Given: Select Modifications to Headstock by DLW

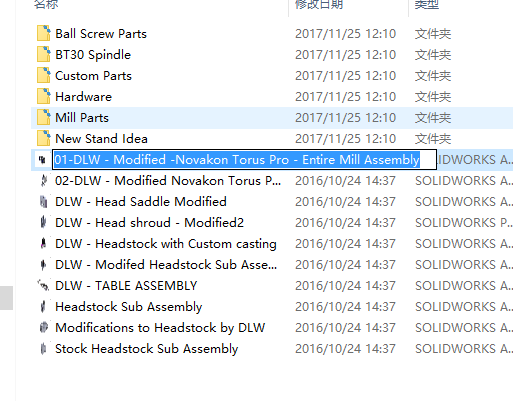Looking at the screenshot, I should [x=160, y=328].
